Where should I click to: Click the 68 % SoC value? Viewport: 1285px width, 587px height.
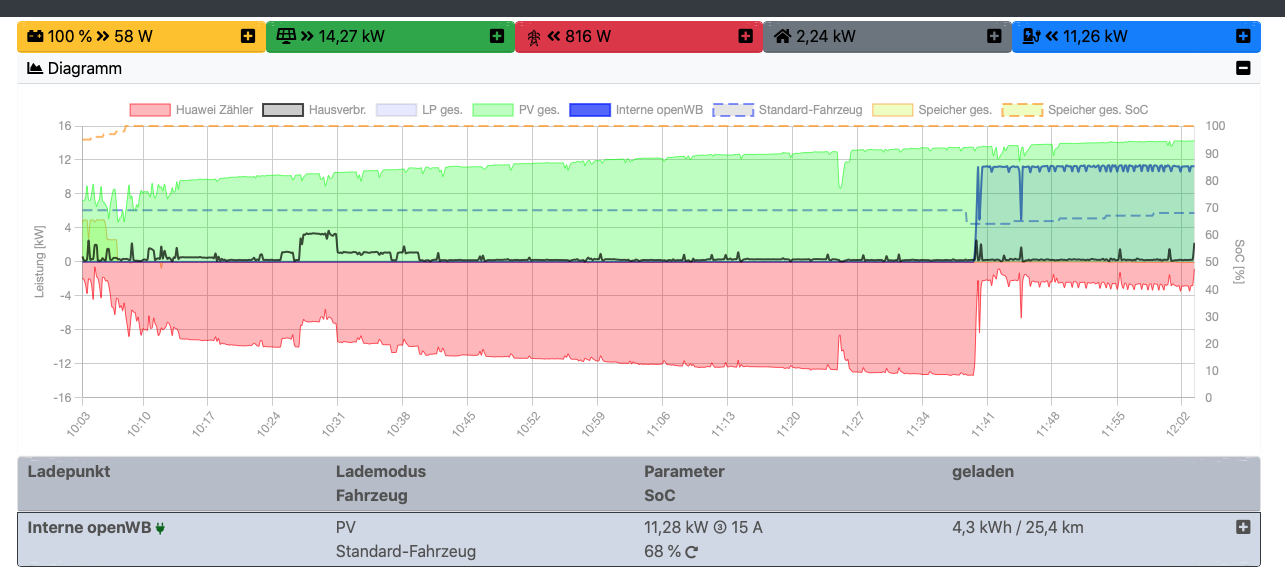click(662, 552)
